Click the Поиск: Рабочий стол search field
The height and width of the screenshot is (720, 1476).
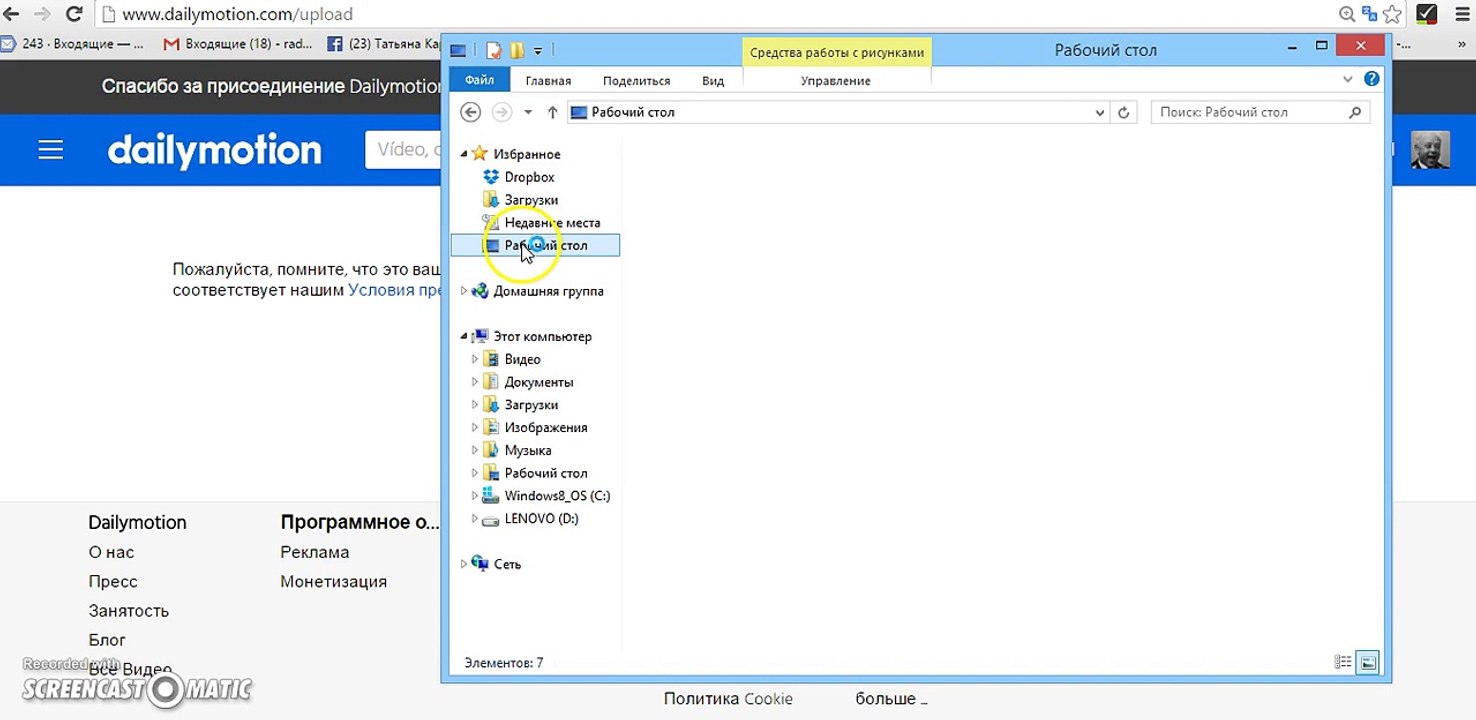click(1260, 112)
